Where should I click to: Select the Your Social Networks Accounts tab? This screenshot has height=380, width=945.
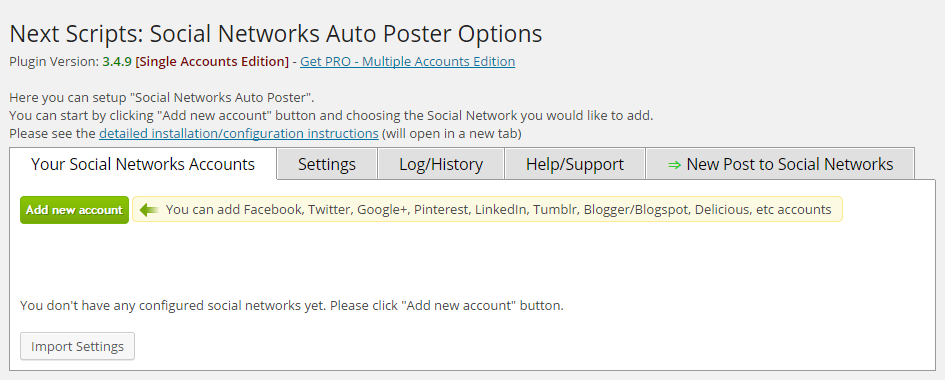pyautogui.click(x=143, y=164)
